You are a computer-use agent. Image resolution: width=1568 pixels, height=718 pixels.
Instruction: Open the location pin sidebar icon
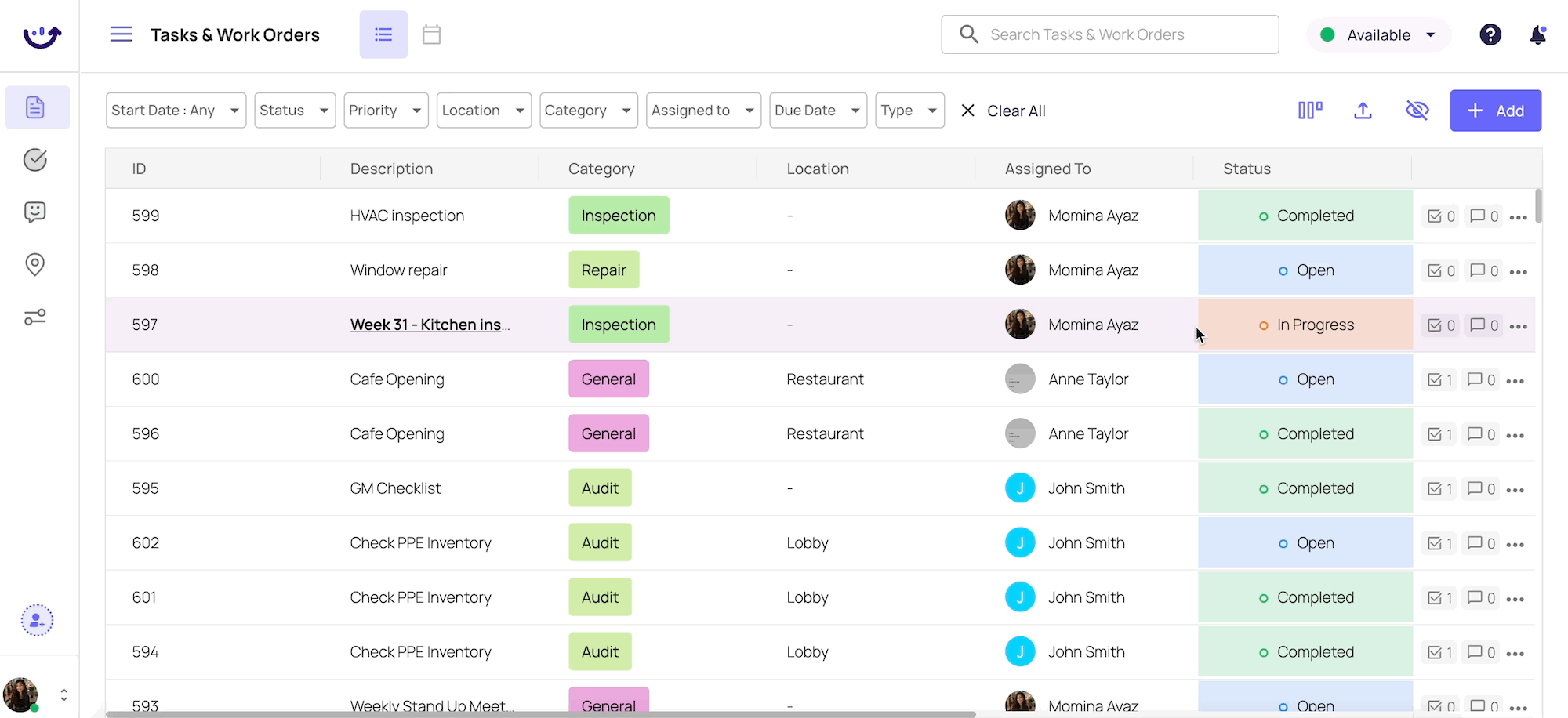click(35, 265)
